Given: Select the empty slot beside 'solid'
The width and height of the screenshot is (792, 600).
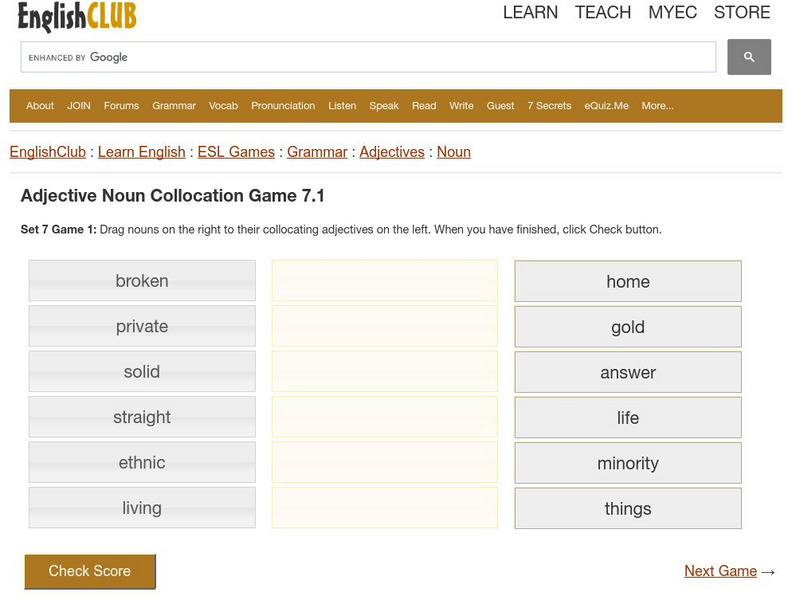Looking at the screenshot, I should [x=384, y=372].
